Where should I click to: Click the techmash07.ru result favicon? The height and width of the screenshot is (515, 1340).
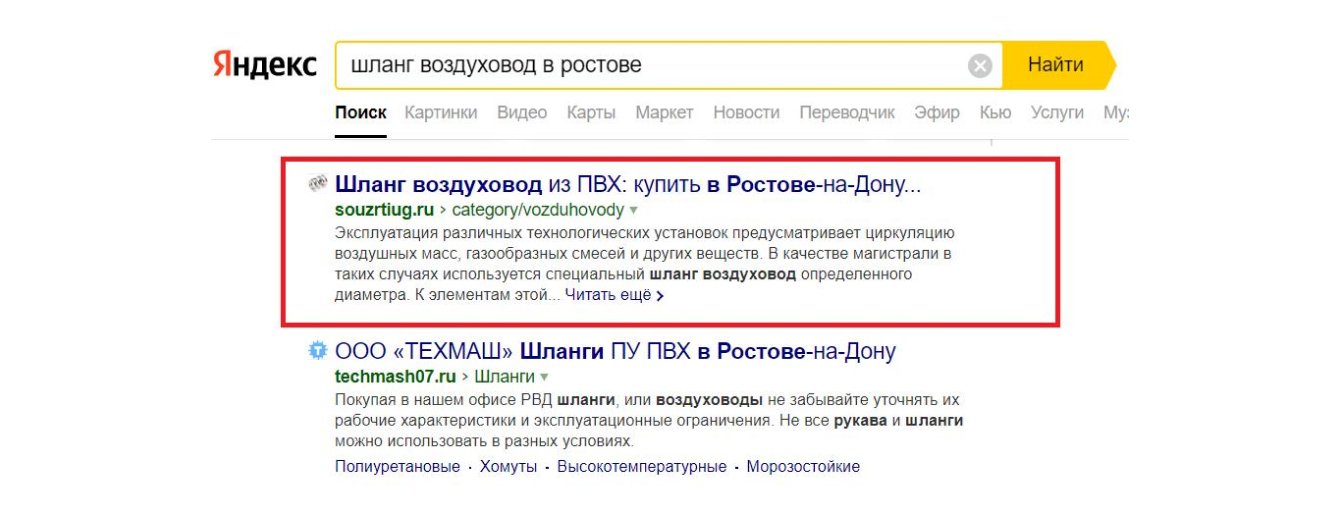pyautogui.click(x=318, y=351)
